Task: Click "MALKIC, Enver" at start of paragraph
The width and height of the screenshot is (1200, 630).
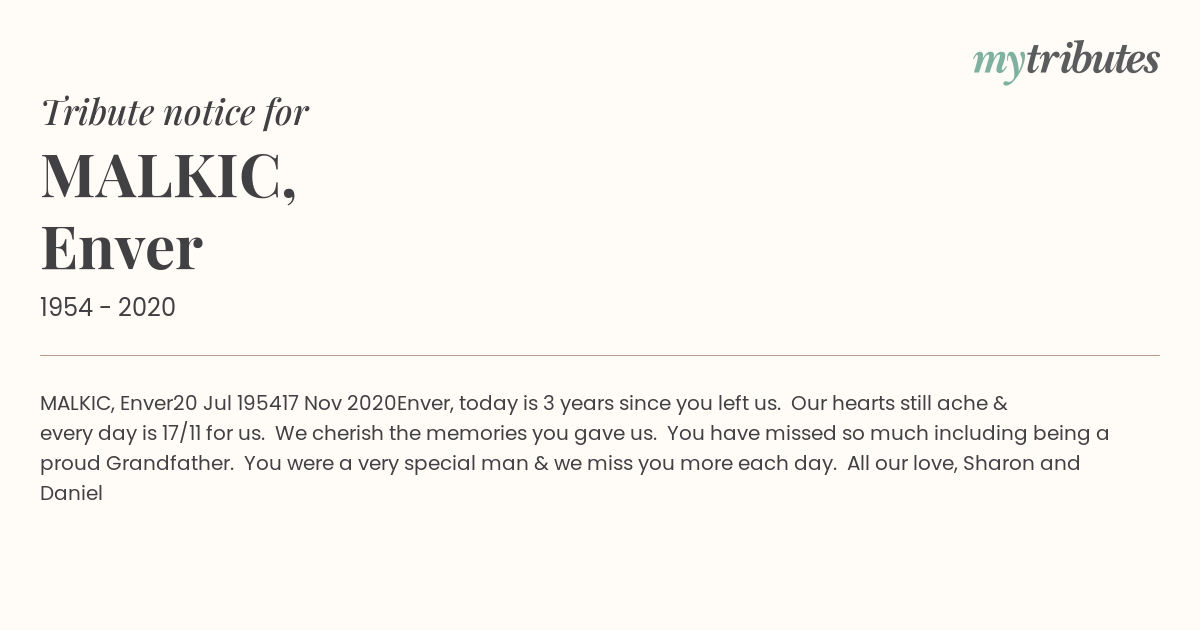Action: pos(106,404)
